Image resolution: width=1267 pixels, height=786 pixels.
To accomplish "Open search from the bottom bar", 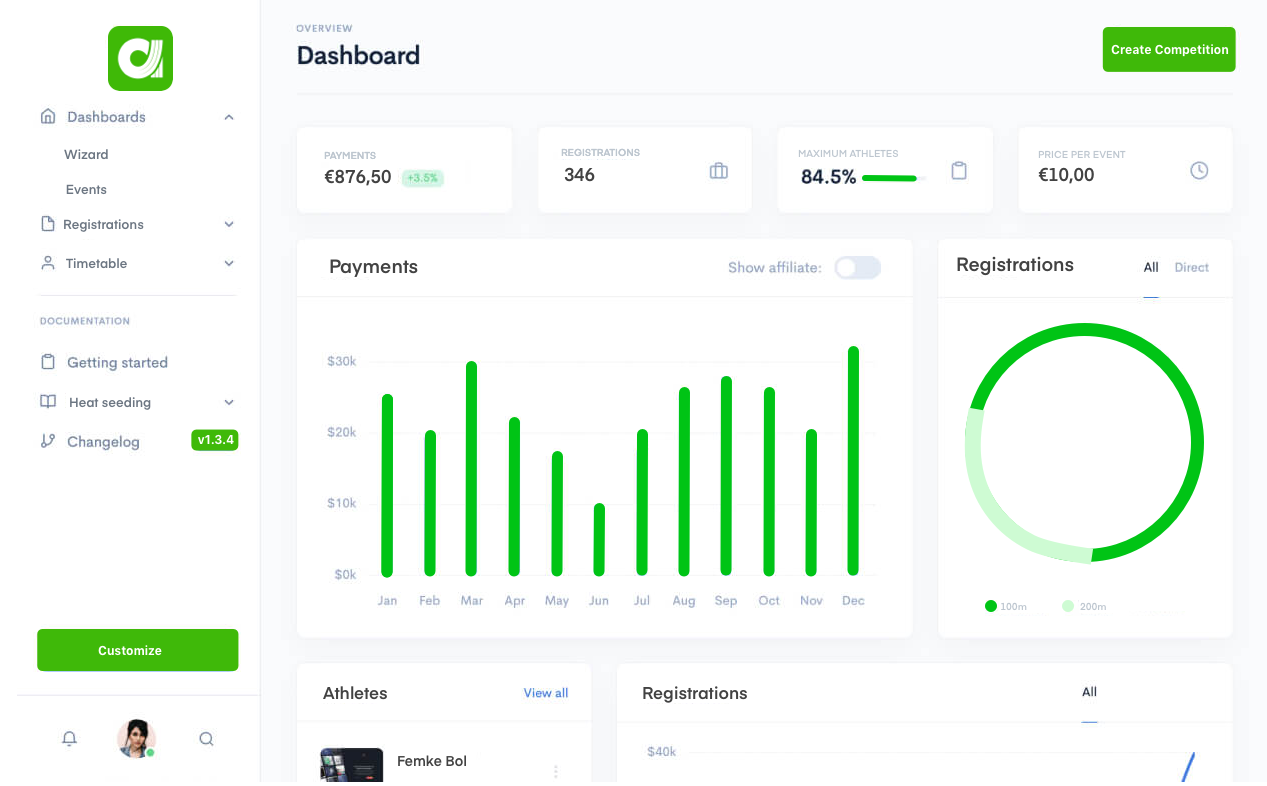I will pyautogui.click(x=206, y=738).
